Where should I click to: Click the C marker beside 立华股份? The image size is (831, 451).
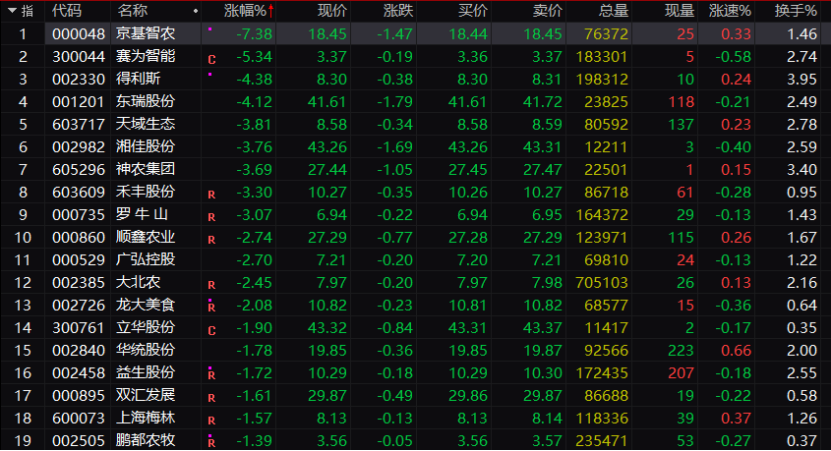pyautogui.click(x=212, y=331)
